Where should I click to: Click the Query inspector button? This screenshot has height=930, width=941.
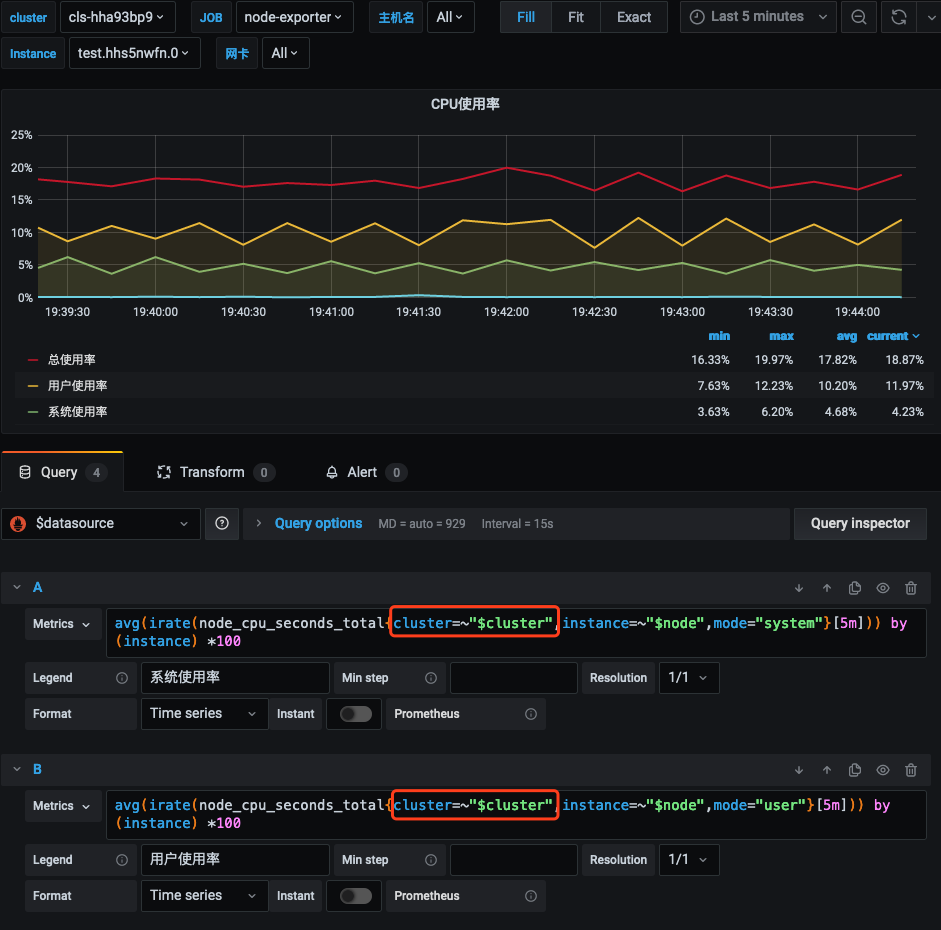(860, 523)
